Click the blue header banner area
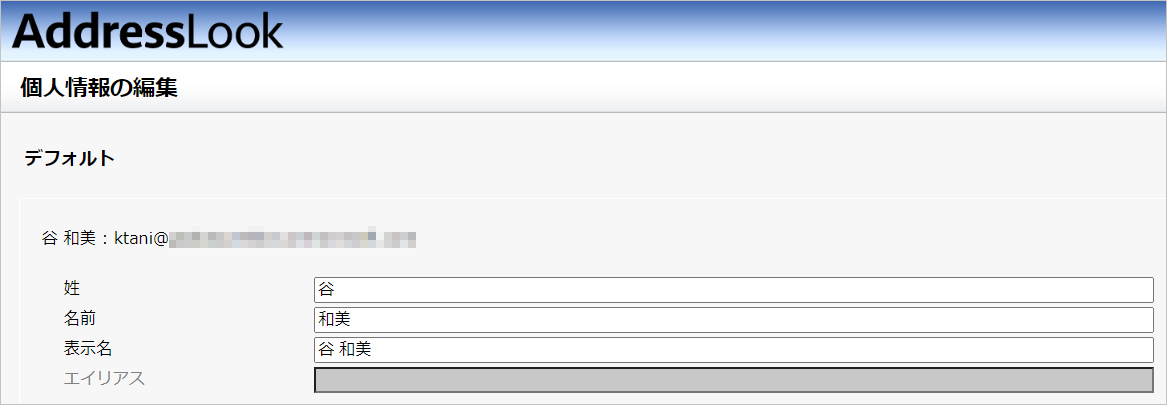 584,31
